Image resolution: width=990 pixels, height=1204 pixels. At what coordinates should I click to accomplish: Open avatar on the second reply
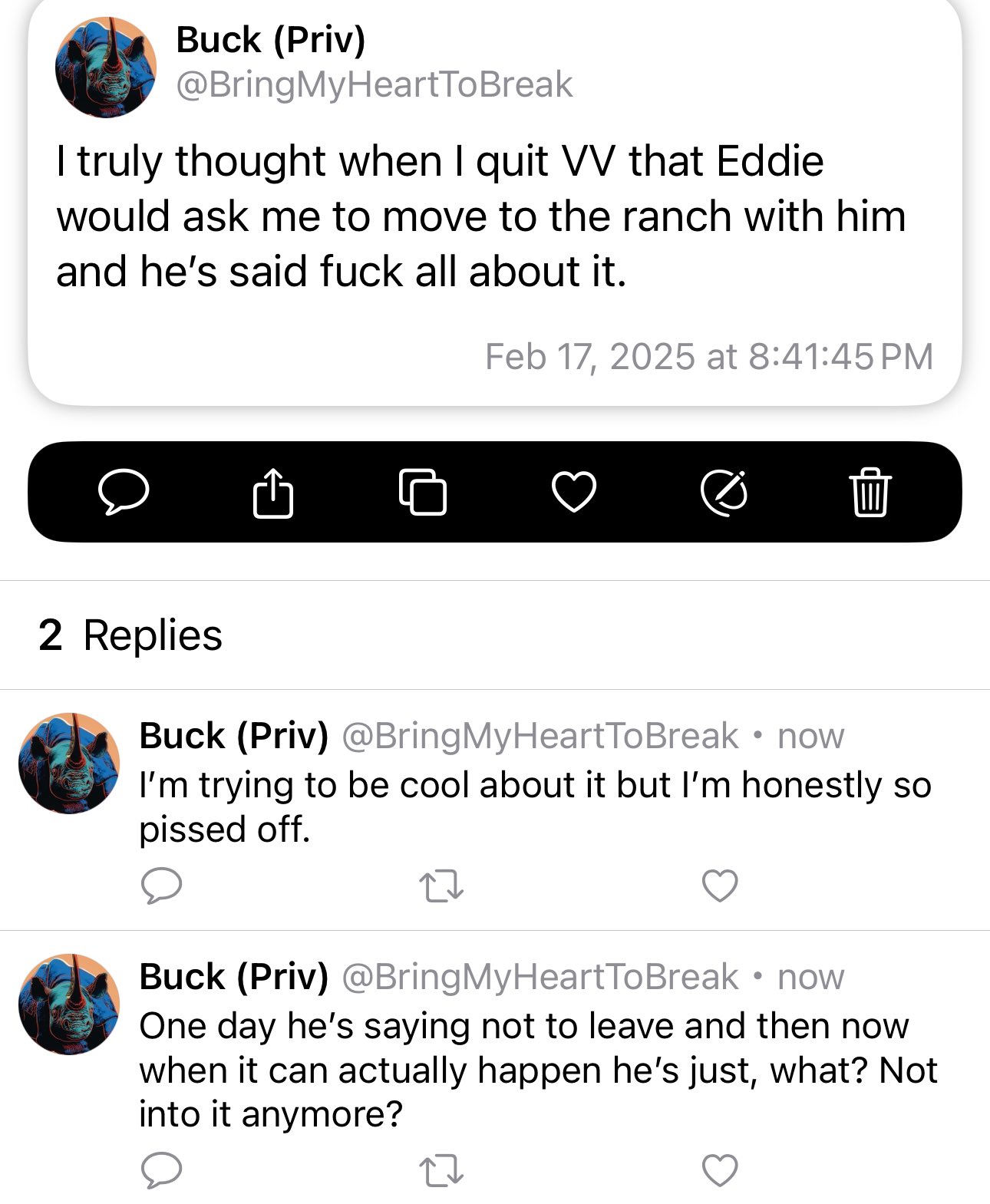(x=69, y=1004)
